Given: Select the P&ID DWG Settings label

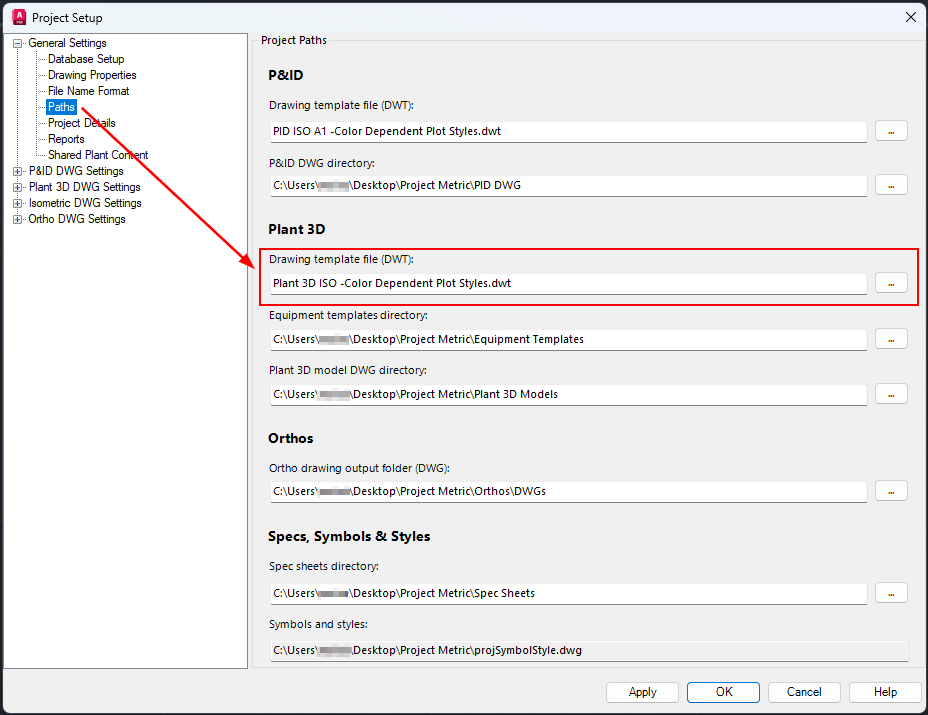Looking at the screenshot, I should coord(76,171).
